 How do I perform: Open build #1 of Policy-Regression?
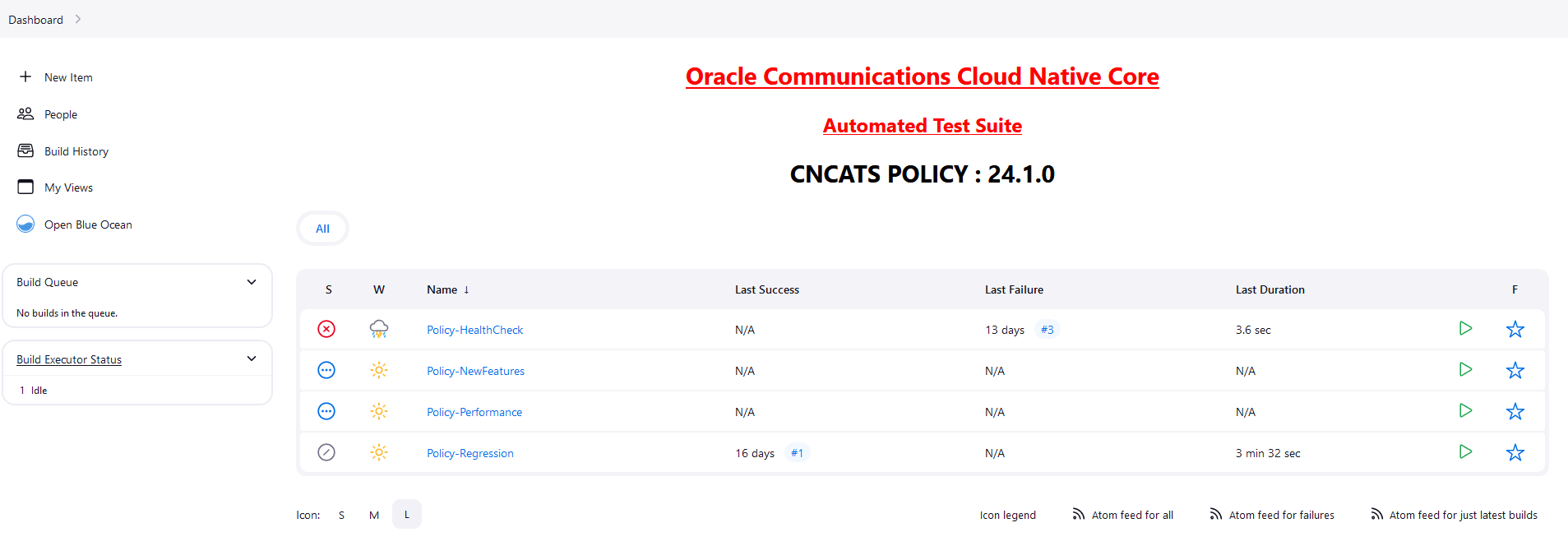click(797, 453)
